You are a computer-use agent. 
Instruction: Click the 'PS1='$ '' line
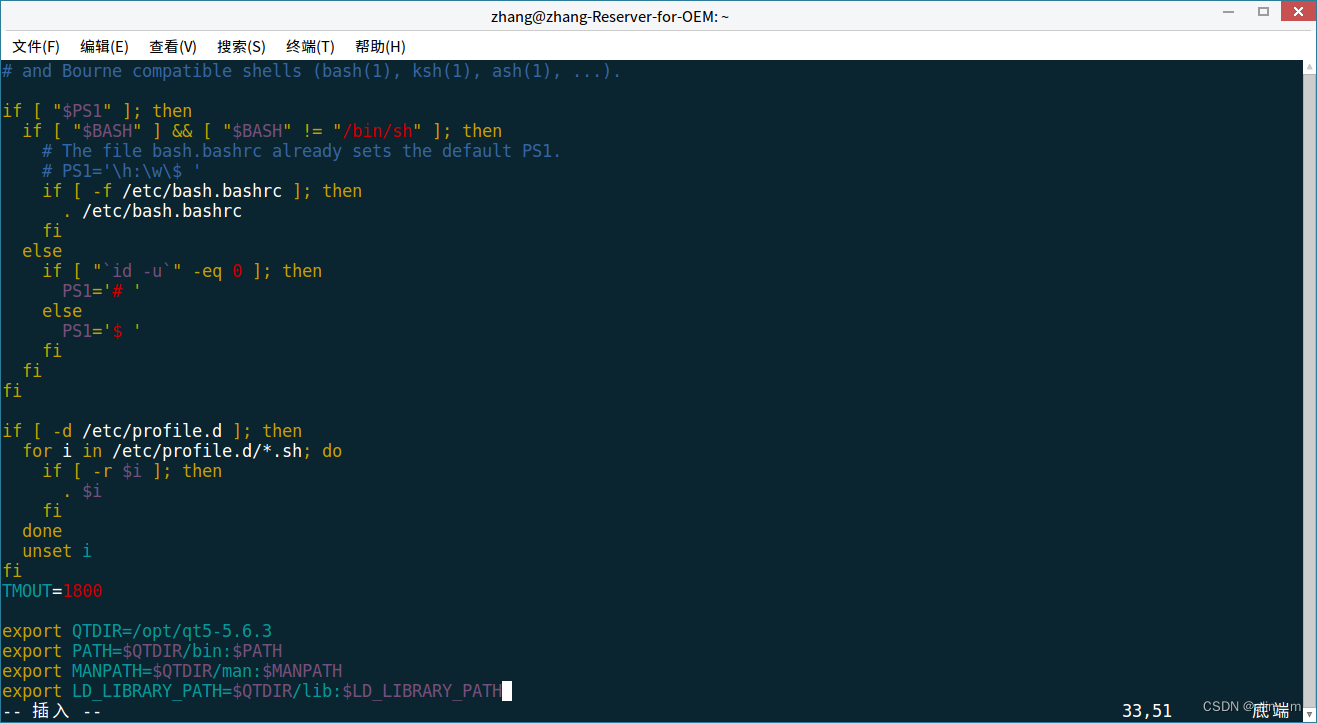pos(102,331)
